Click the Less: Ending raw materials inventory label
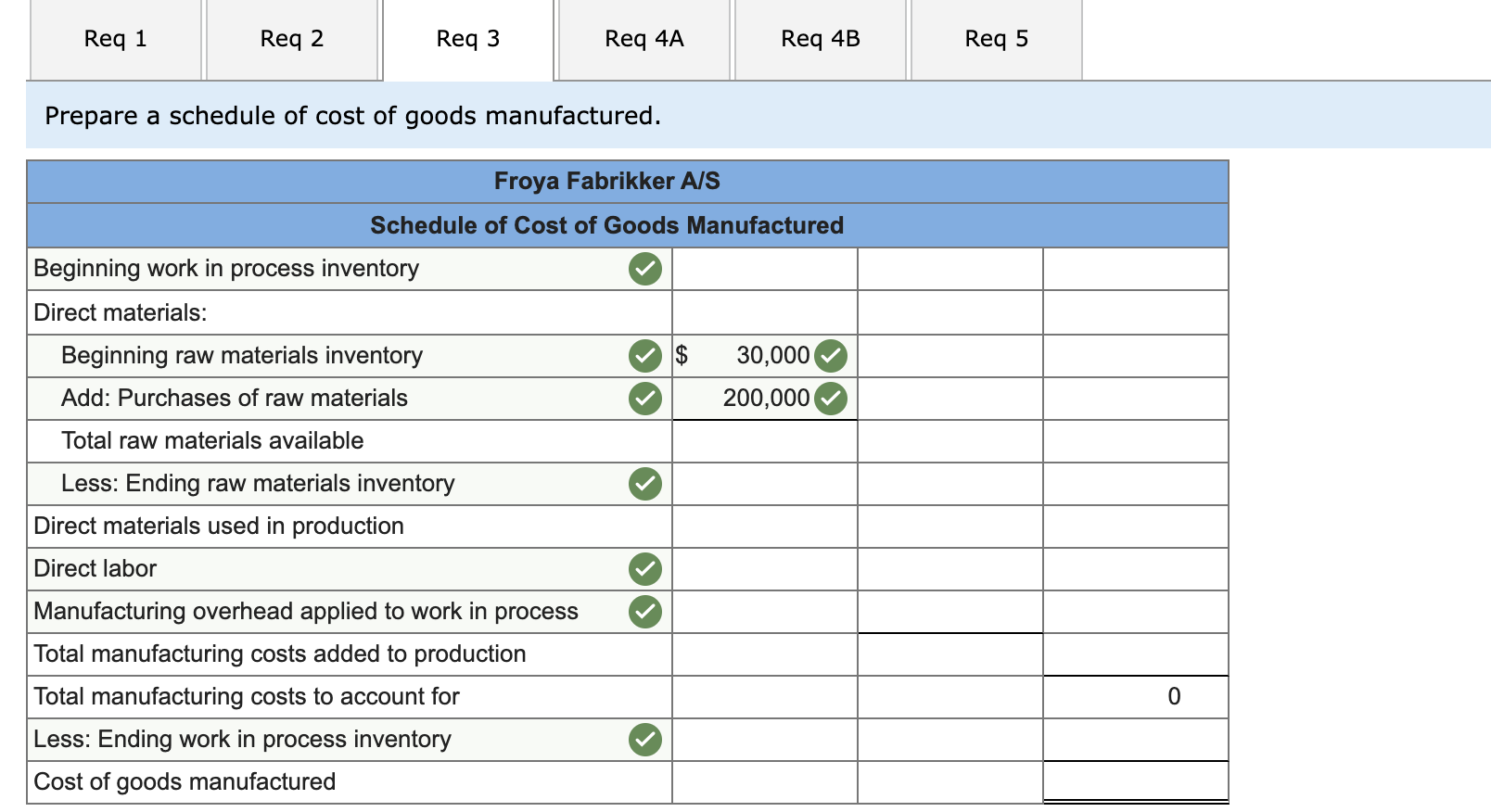The width and height of the screenshot is (1491, 812). [x=258, y=484]
